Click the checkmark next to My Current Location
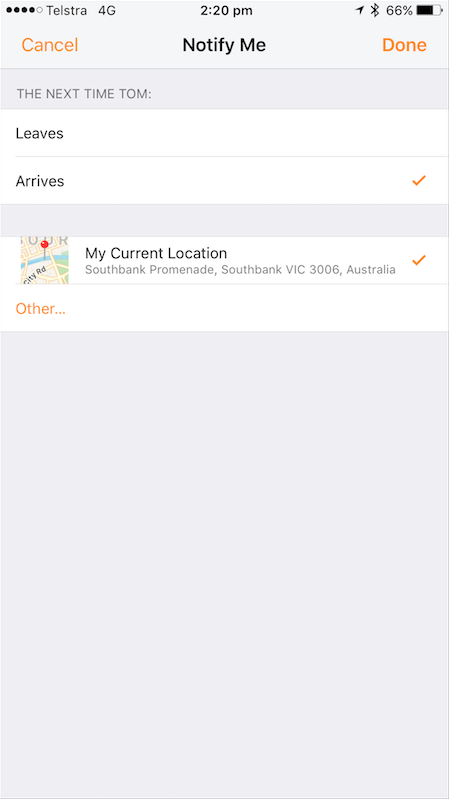The width and height of the screenshot is (449, 799). 419,260
